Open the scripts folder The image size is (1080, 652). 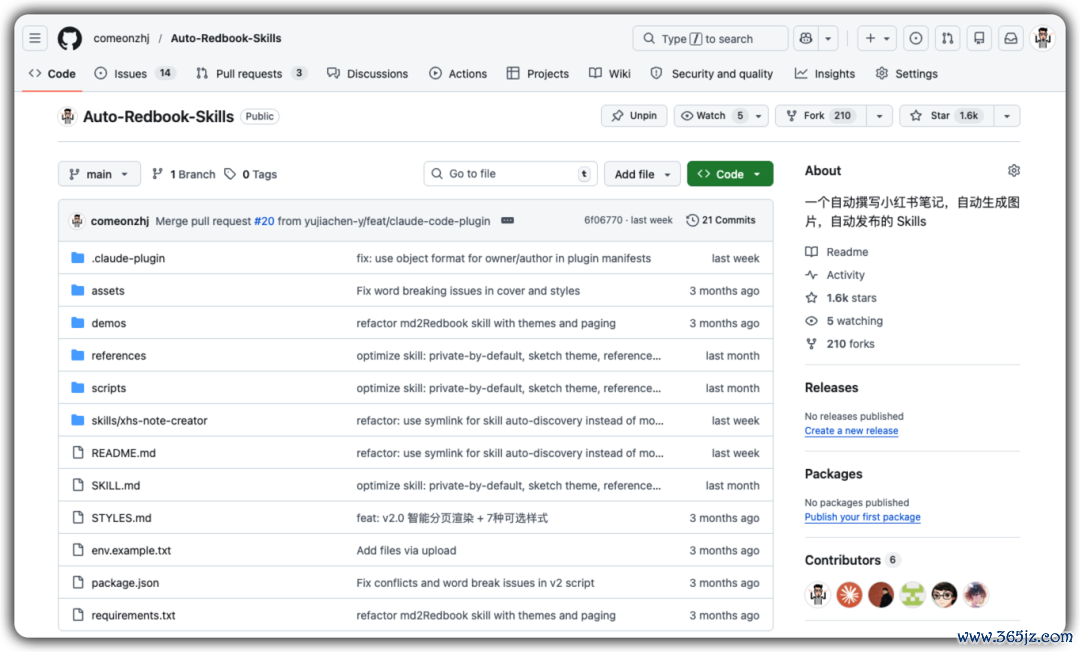point(109,388)
